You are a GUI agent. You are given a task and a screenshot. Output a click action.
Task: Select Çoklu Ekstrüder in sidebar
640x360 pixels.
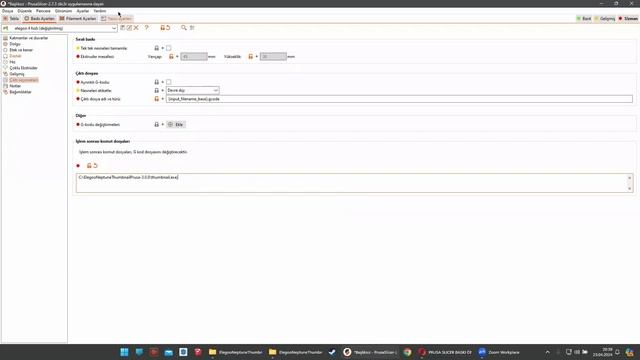pos(23,68)
